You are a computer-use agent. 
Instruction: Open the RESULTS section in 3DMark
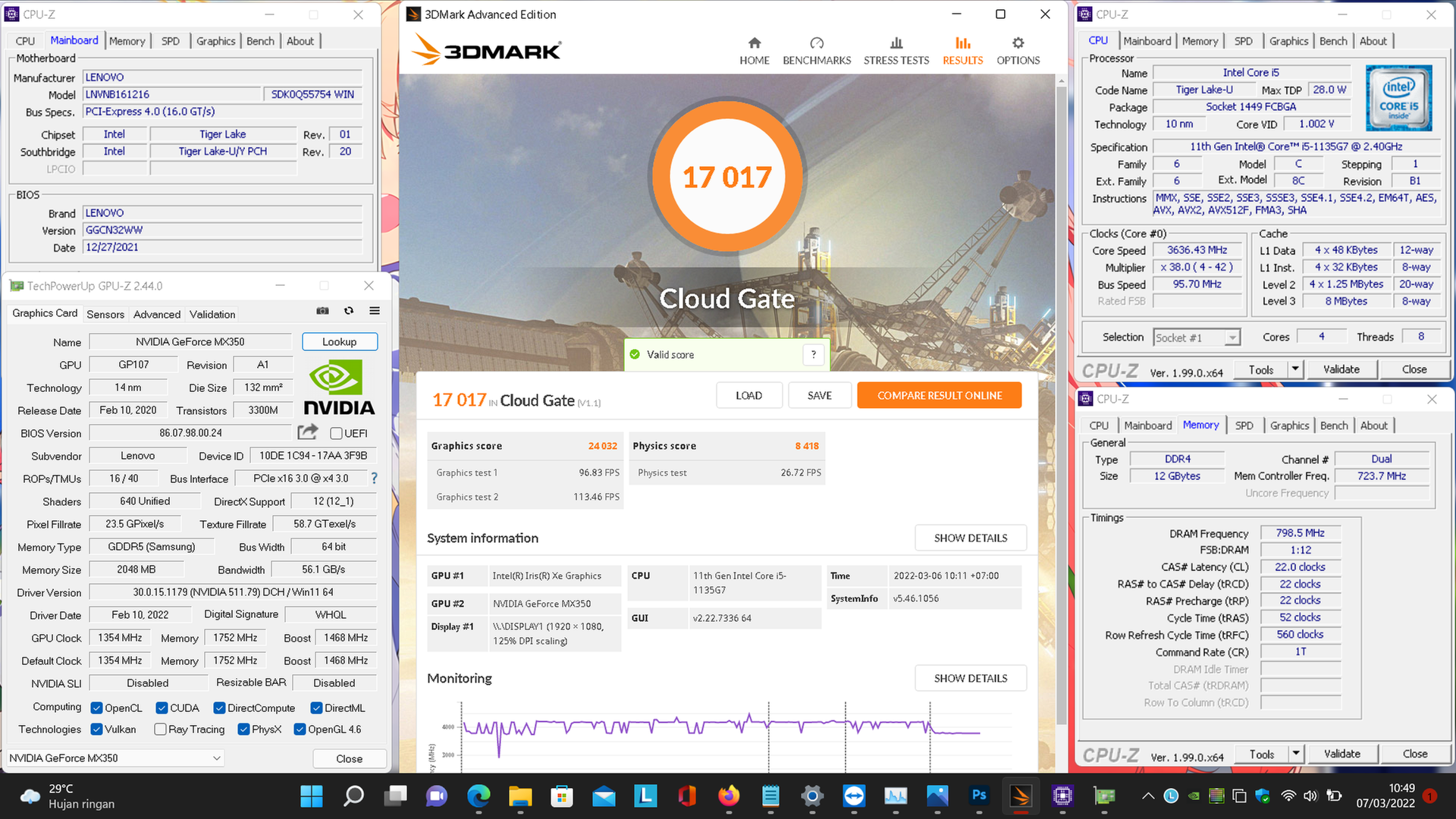click(x=962, y=51)
